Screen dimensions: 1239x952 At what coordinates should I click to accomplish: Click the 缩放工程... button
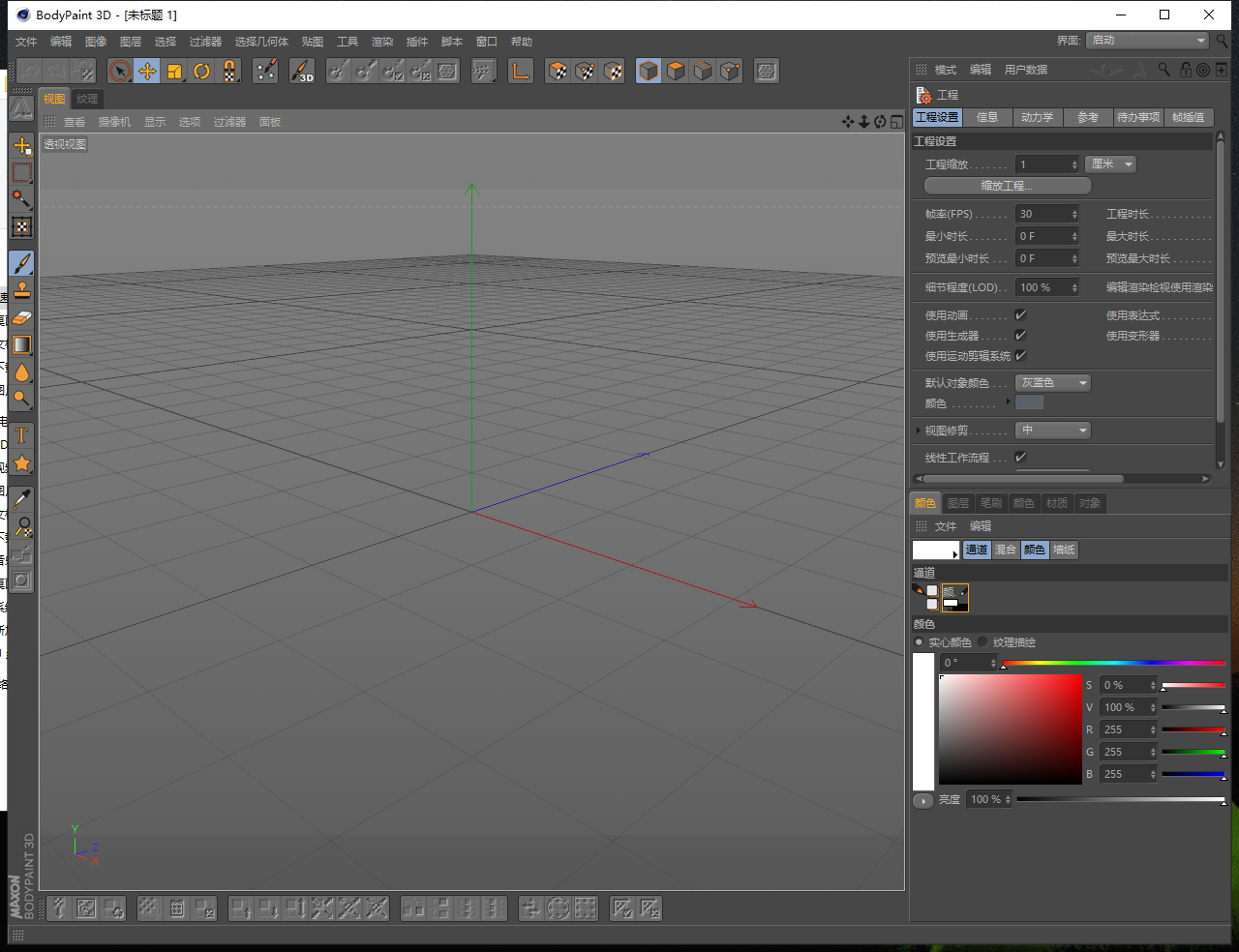[x=1008, y=186]
